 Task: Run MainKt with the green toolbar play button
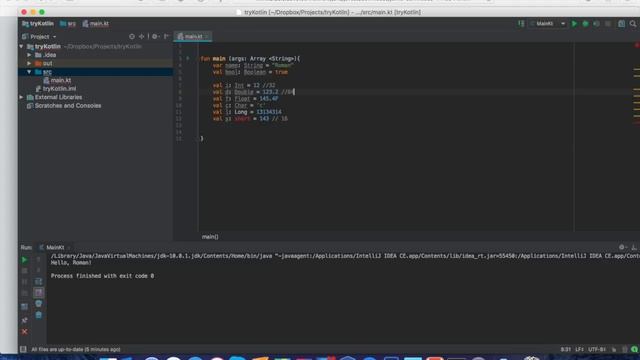pyautogui.click(x=574, y=24)
